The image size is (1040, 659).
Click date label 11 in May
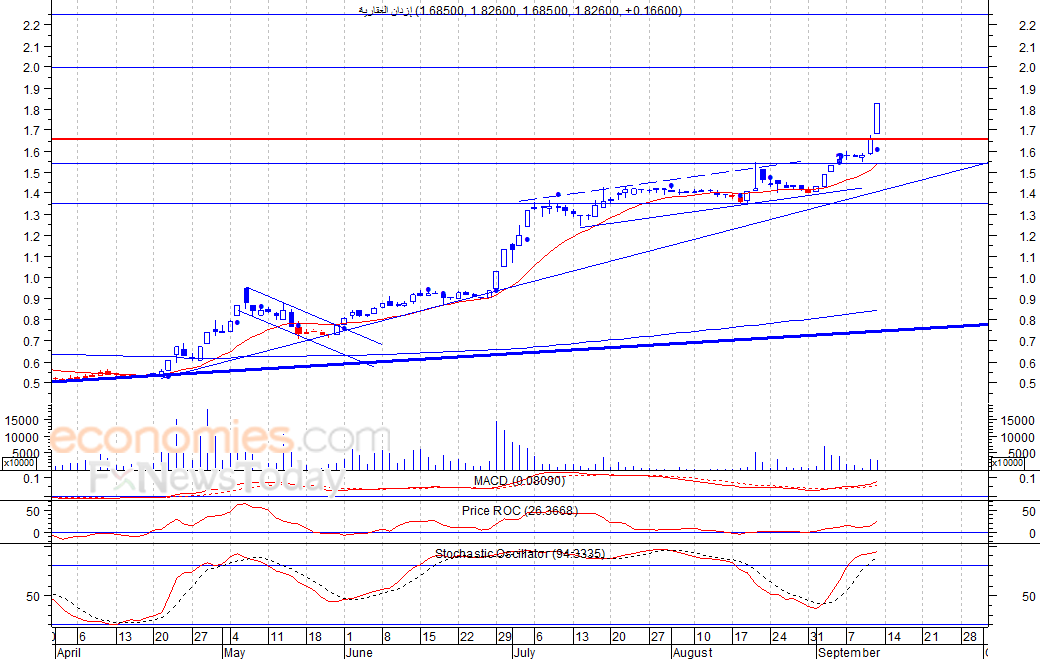click(276, 636)
